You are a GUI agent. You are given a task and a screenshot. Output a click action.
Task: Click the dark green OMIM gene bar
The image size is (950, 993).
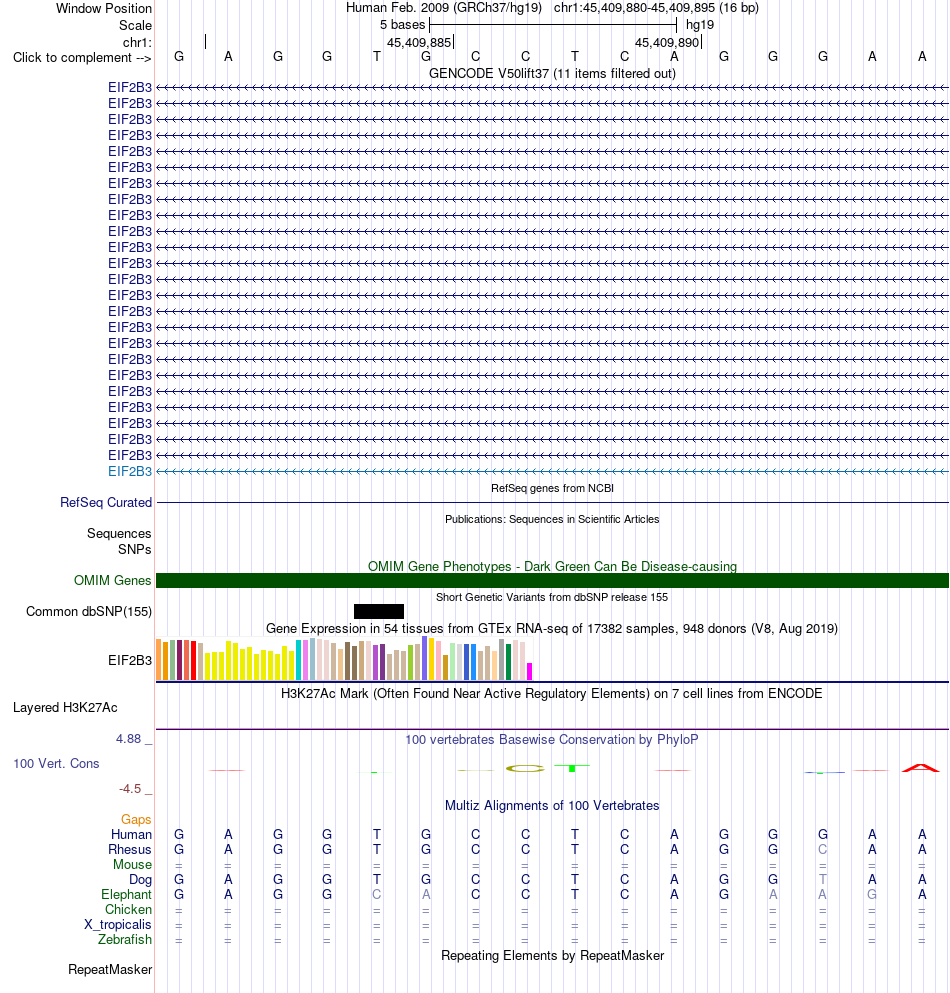click(x=552, y=581)
